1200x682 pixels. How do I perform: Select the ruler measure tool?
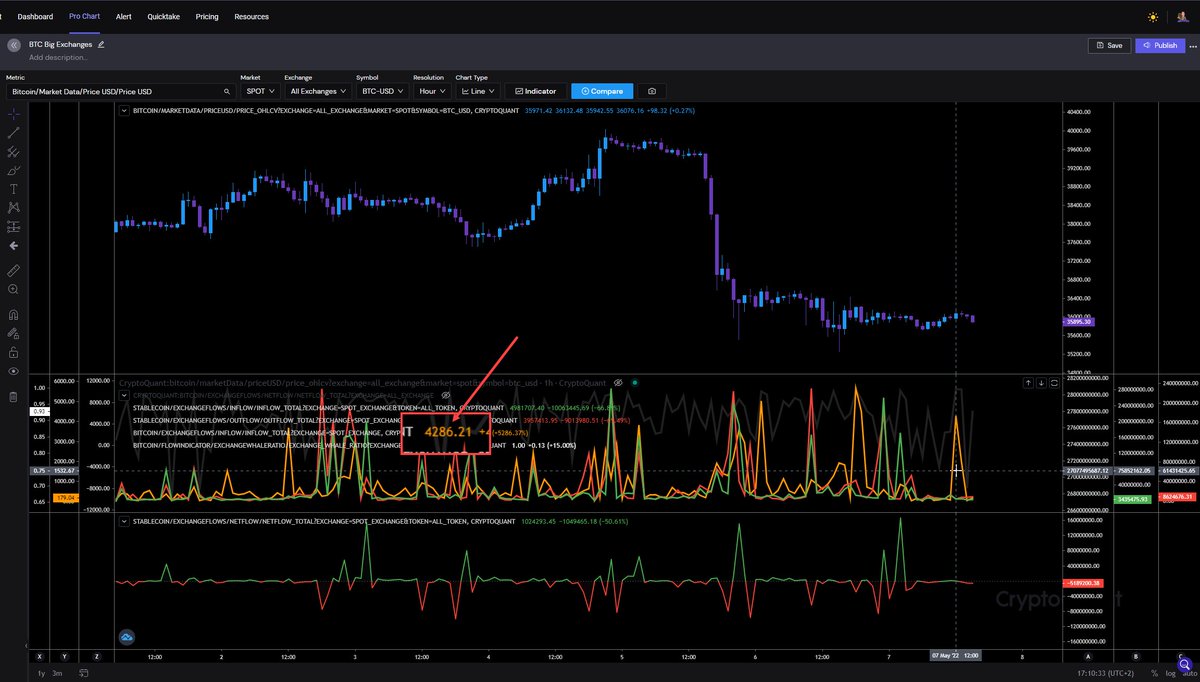click(14, 270)
